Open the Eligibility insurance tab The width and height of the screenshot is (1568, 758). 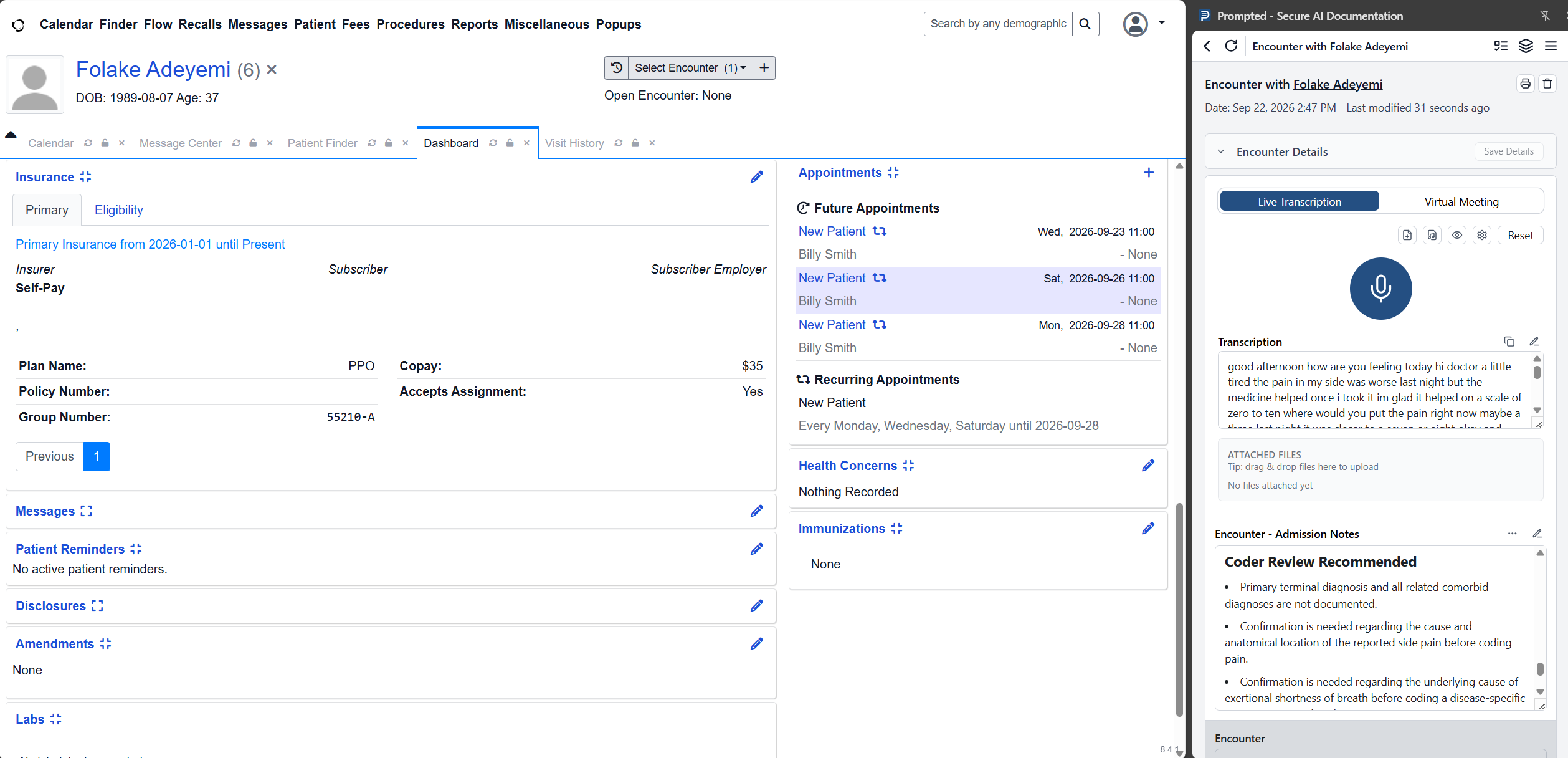[119, 210]
